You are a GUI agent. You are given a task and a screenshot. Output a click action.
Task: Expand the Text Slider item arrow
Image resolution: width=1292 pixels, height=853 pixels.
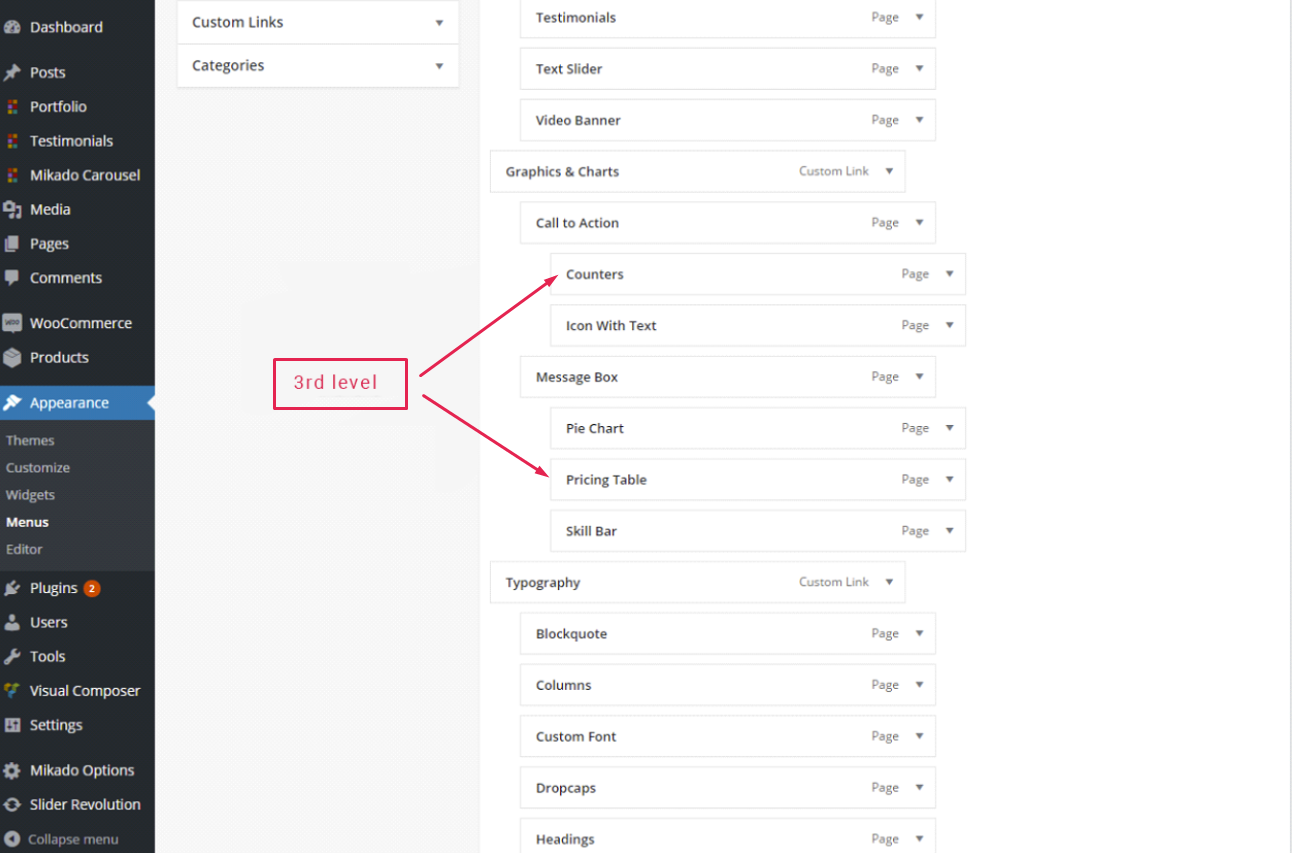[x=919, y=69]
